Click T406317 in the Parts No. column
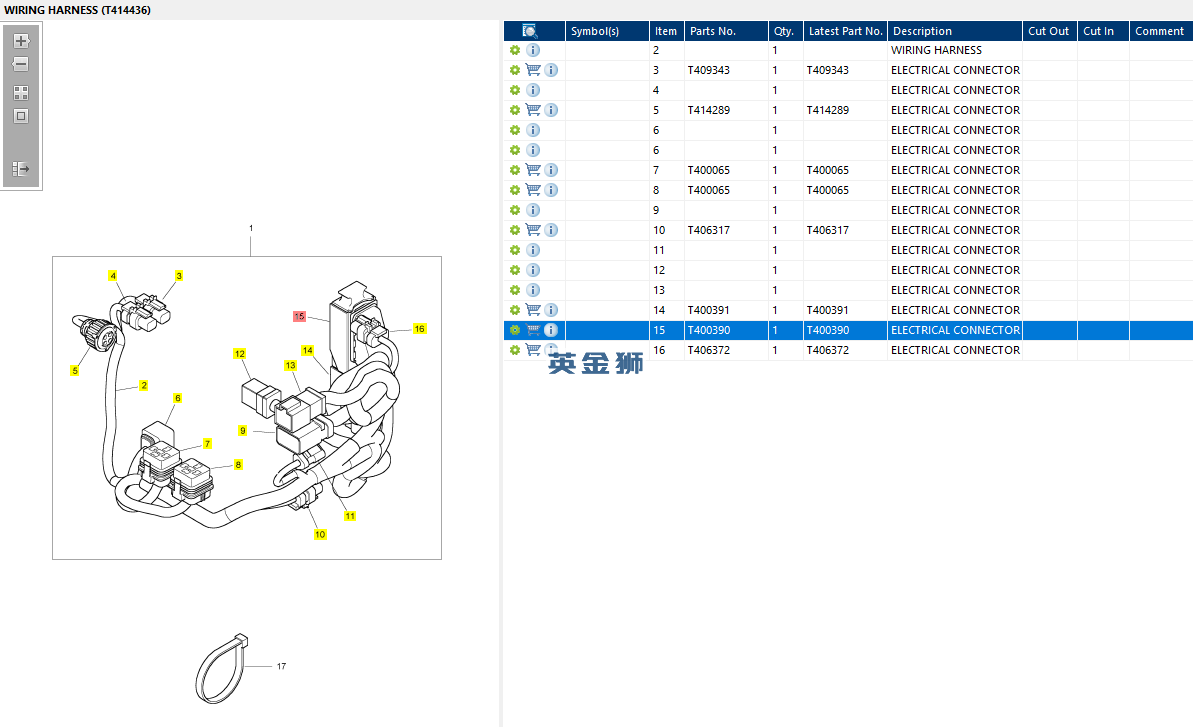 (x=708, y=230)
